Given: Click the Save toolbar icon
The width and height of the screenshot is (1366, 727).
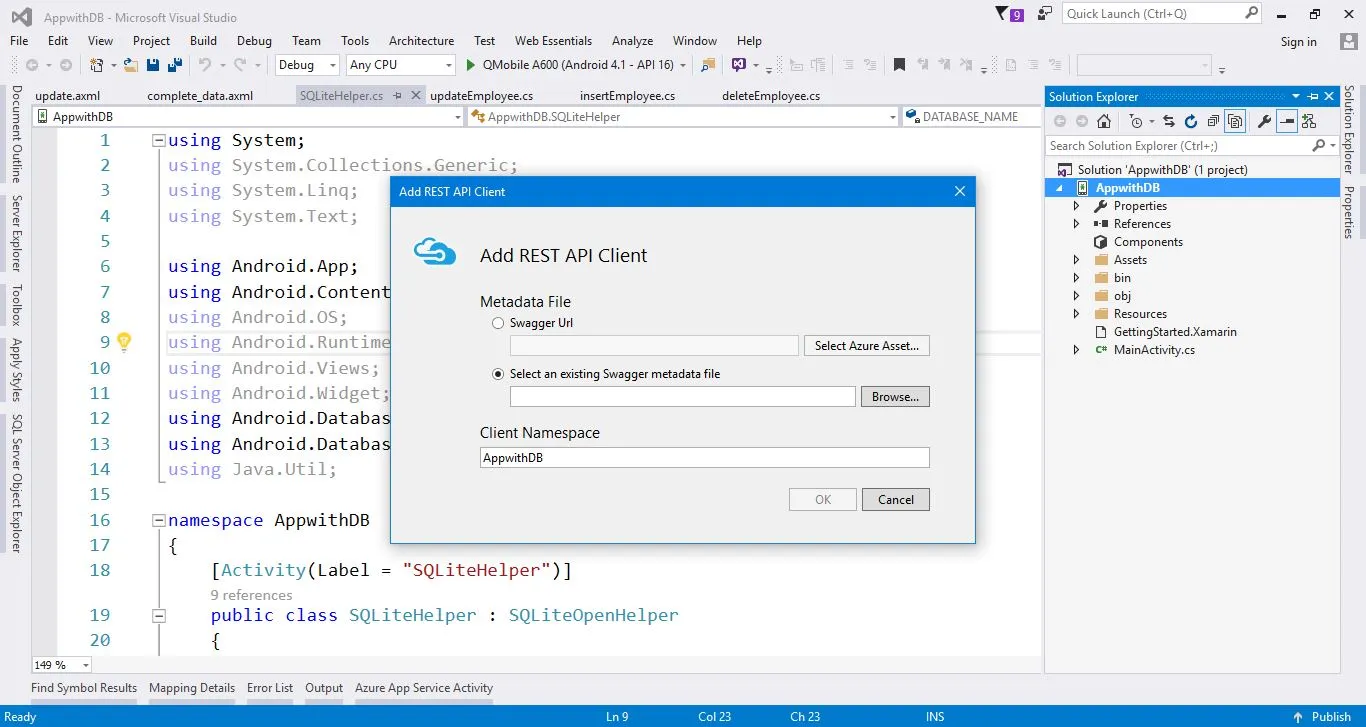Looking at the screenshot, I should coord(153,65).
